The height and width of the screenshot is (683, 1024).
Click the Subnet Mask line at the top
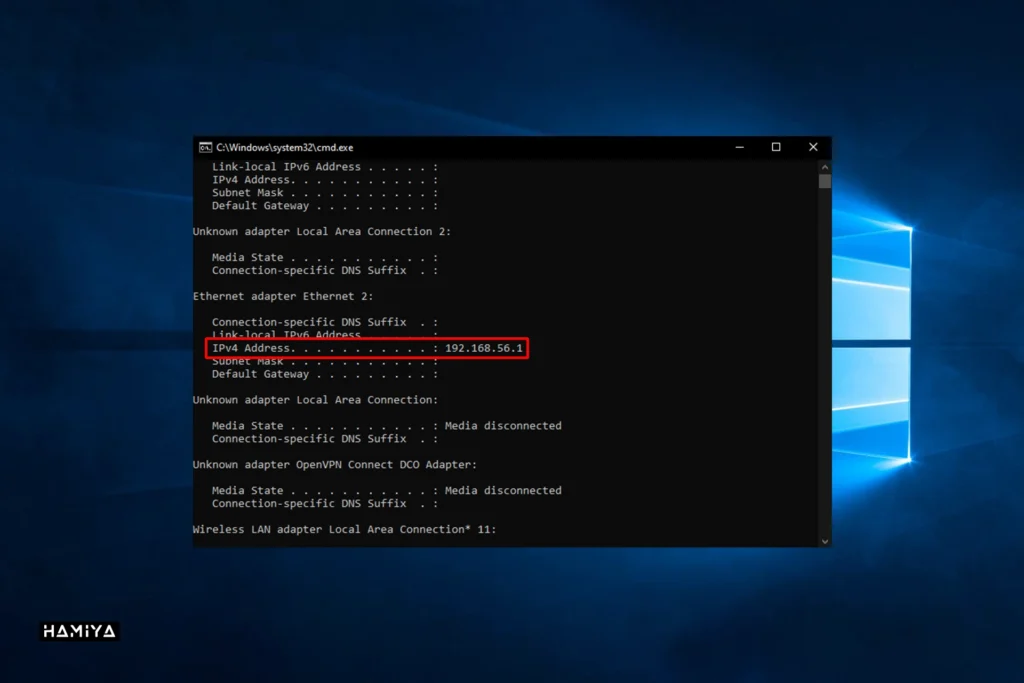[324, 193]
